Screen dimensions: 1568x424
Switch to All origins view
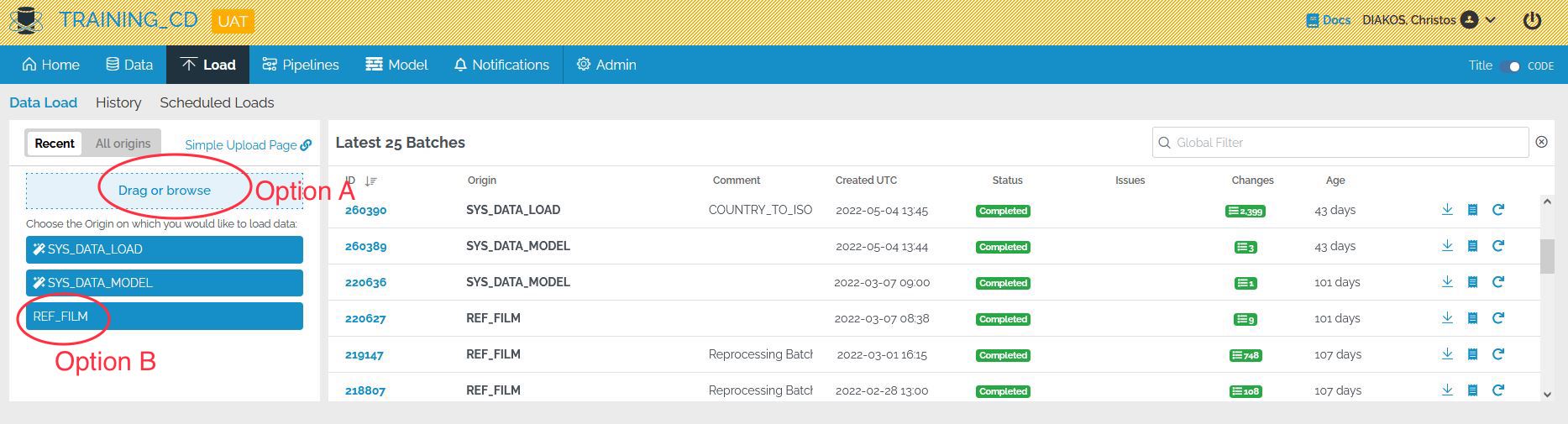click(x=123, y=144)
